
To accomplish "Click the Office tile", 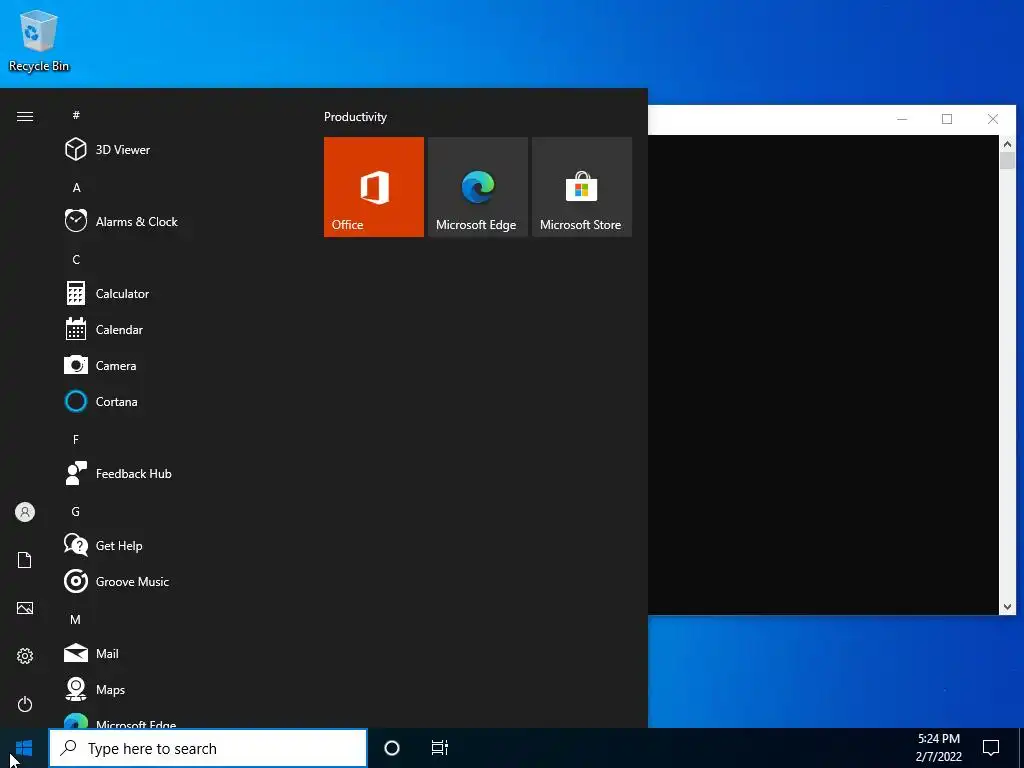I will pos(374,187).
